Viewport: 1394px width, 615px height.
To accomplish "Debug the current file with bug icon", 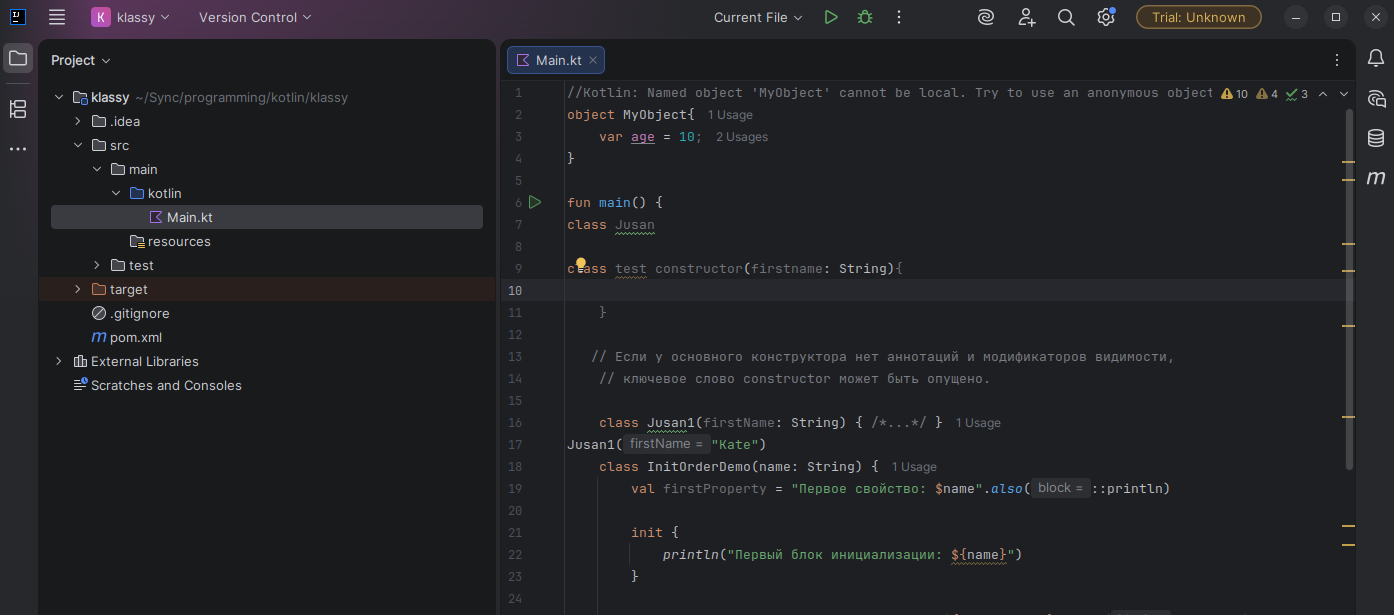I will 865,17.
